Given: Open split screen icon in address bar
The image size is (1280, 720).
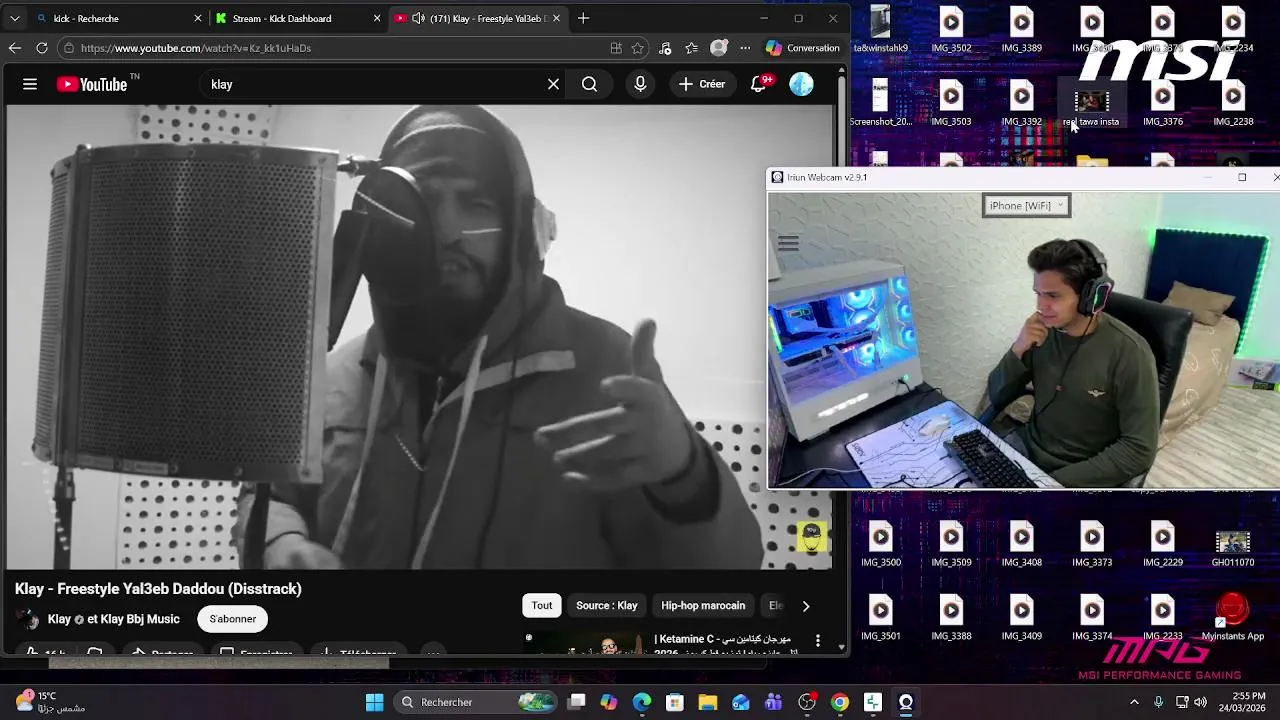Looking at the screenshot, I should coord(616,48).
